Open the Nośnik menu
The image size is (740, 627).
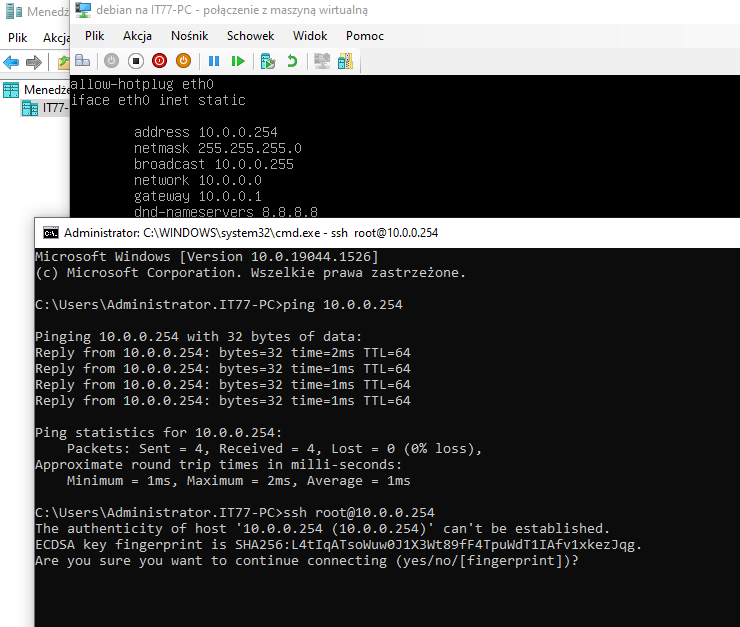[x=189, y=35]
